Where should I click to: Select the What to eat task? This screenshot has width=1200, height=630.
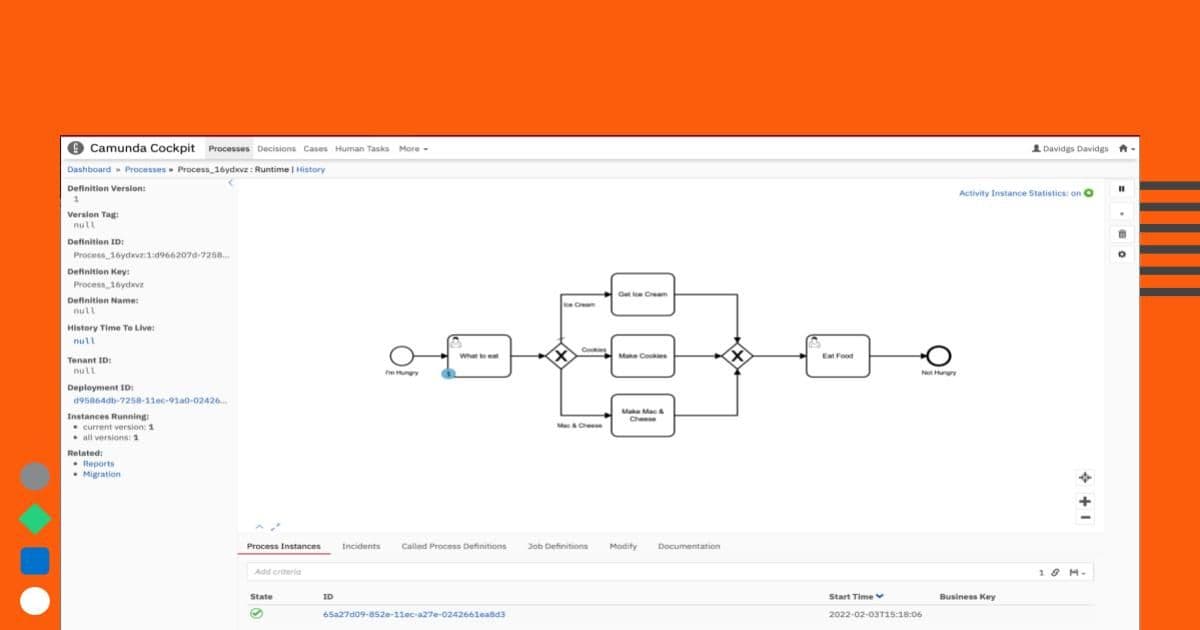click(x=479, y=356)
